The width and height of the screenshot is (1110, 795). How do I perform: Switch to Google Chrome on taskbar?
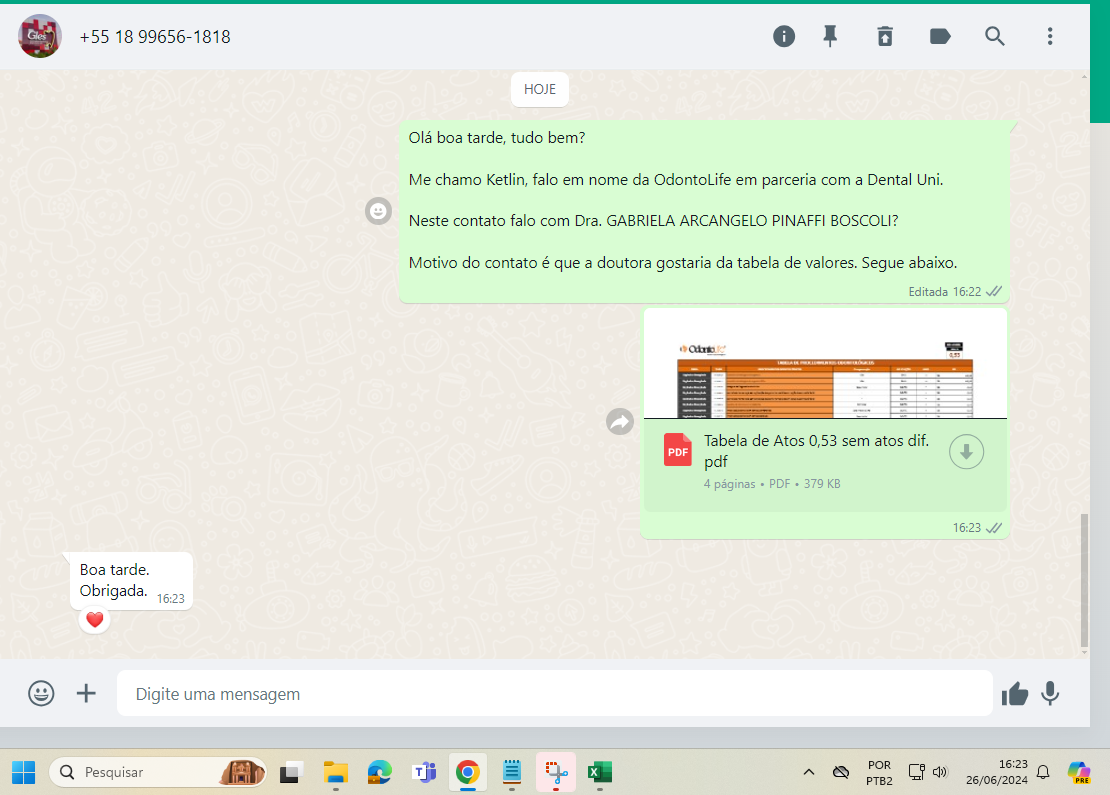pos(467,772)
